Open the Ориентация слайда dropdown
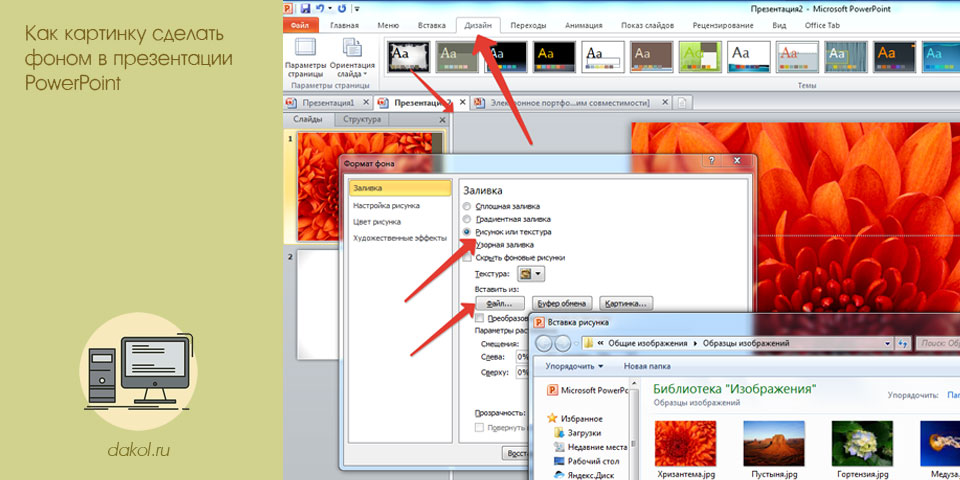960x480 pixels. 352,58
